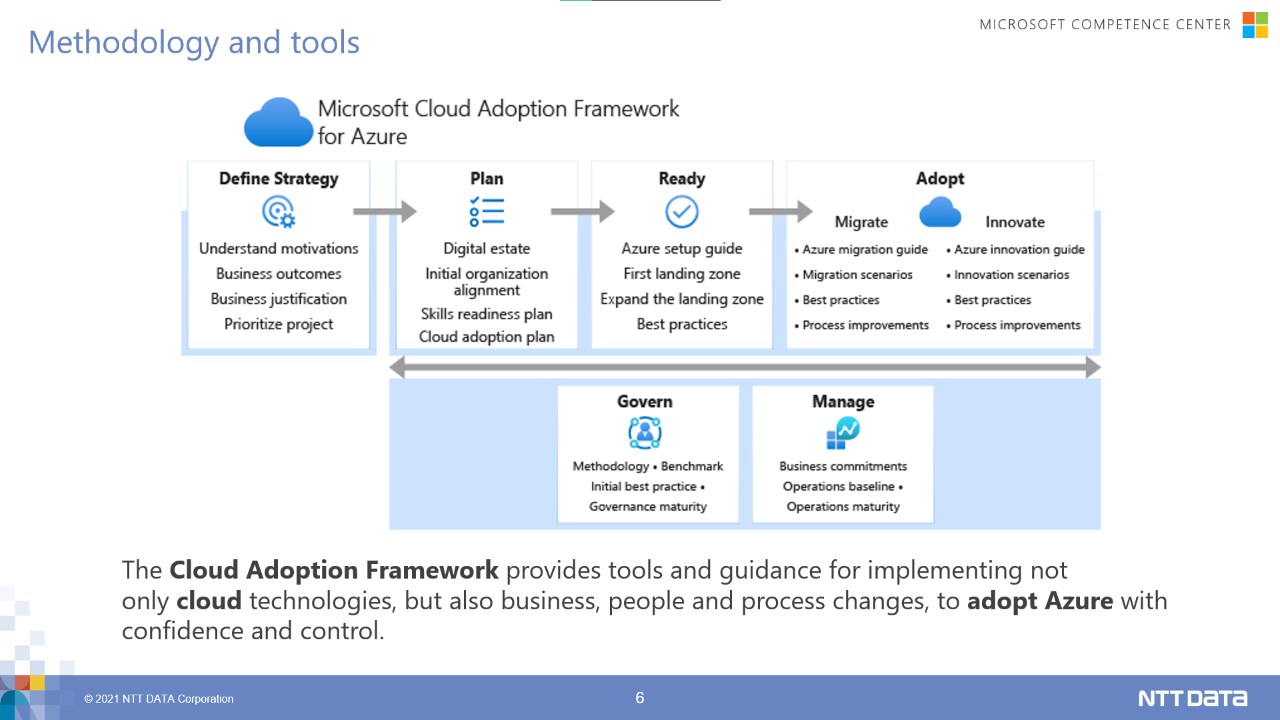Click Understand motivations text

(x=279, y=249)
